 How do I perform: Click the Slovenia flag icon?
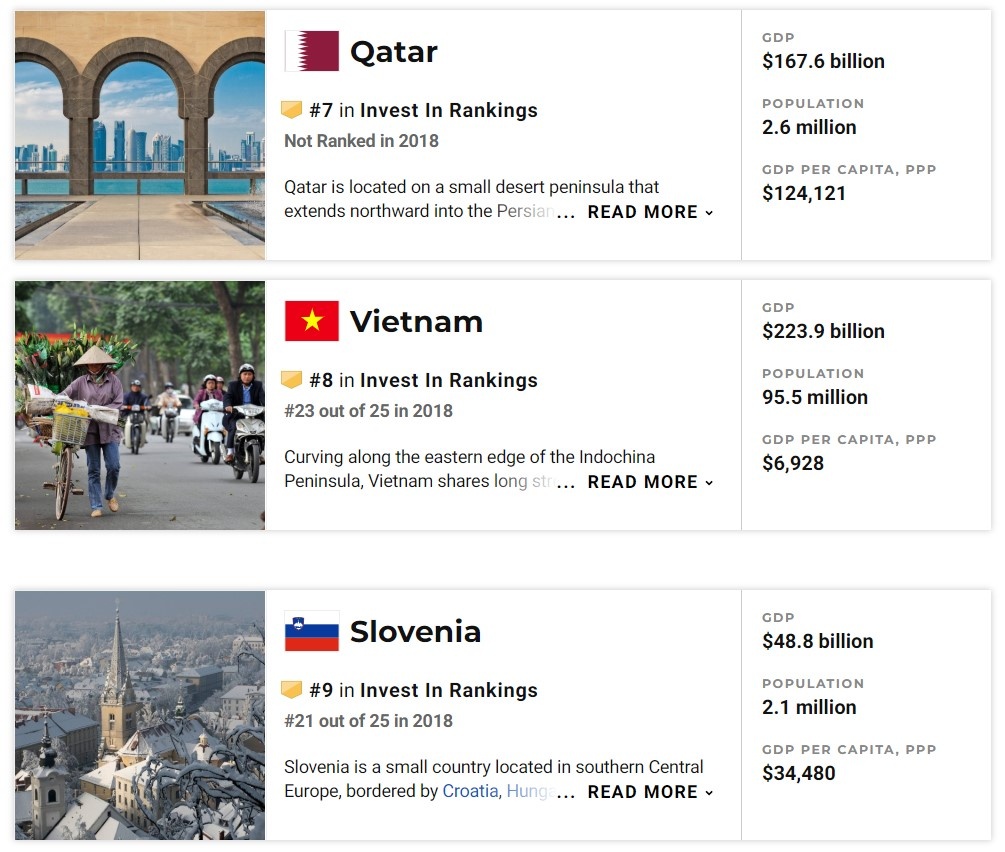(x=311, y=631)
